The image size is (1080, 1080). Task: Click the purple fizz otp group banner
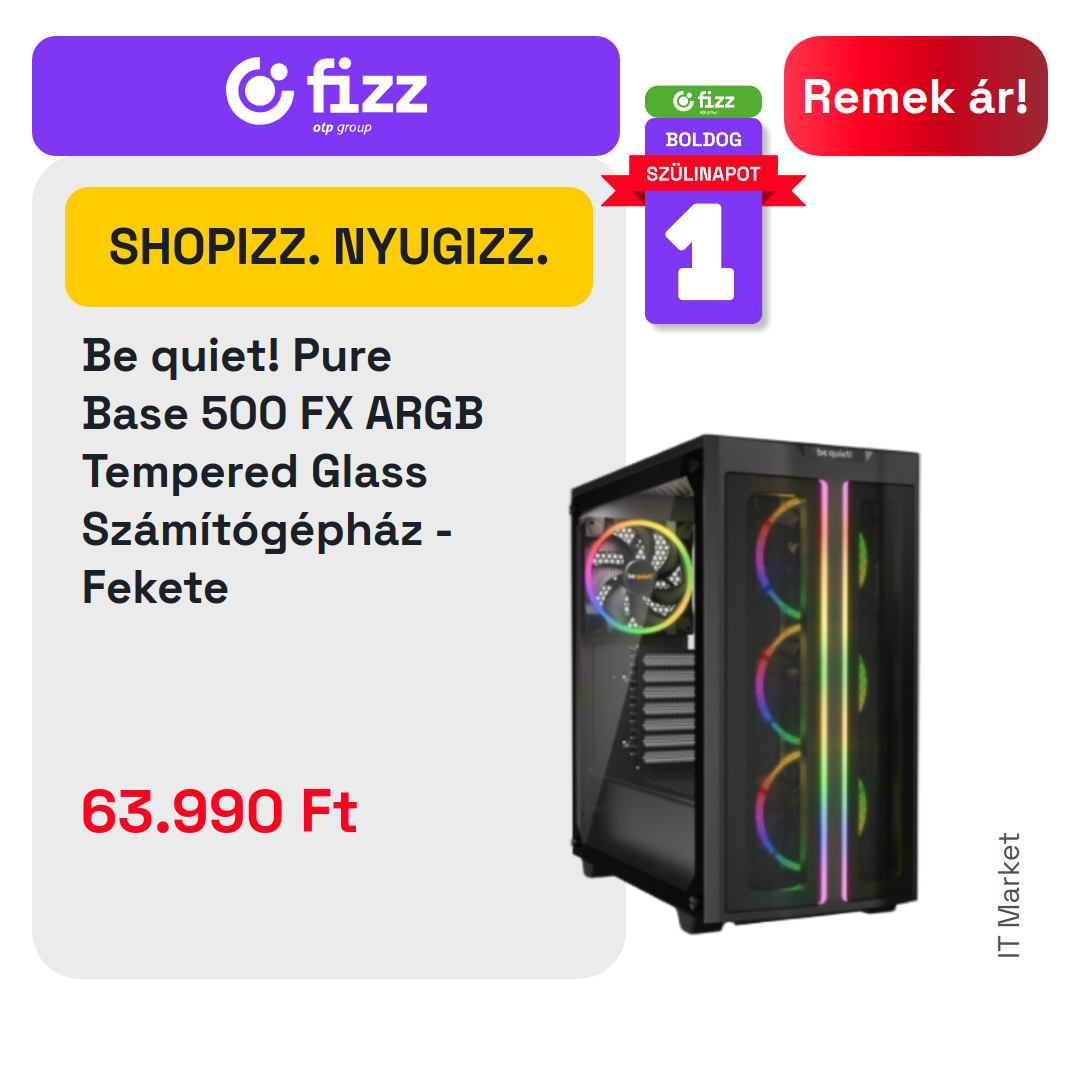pos(326,96)
